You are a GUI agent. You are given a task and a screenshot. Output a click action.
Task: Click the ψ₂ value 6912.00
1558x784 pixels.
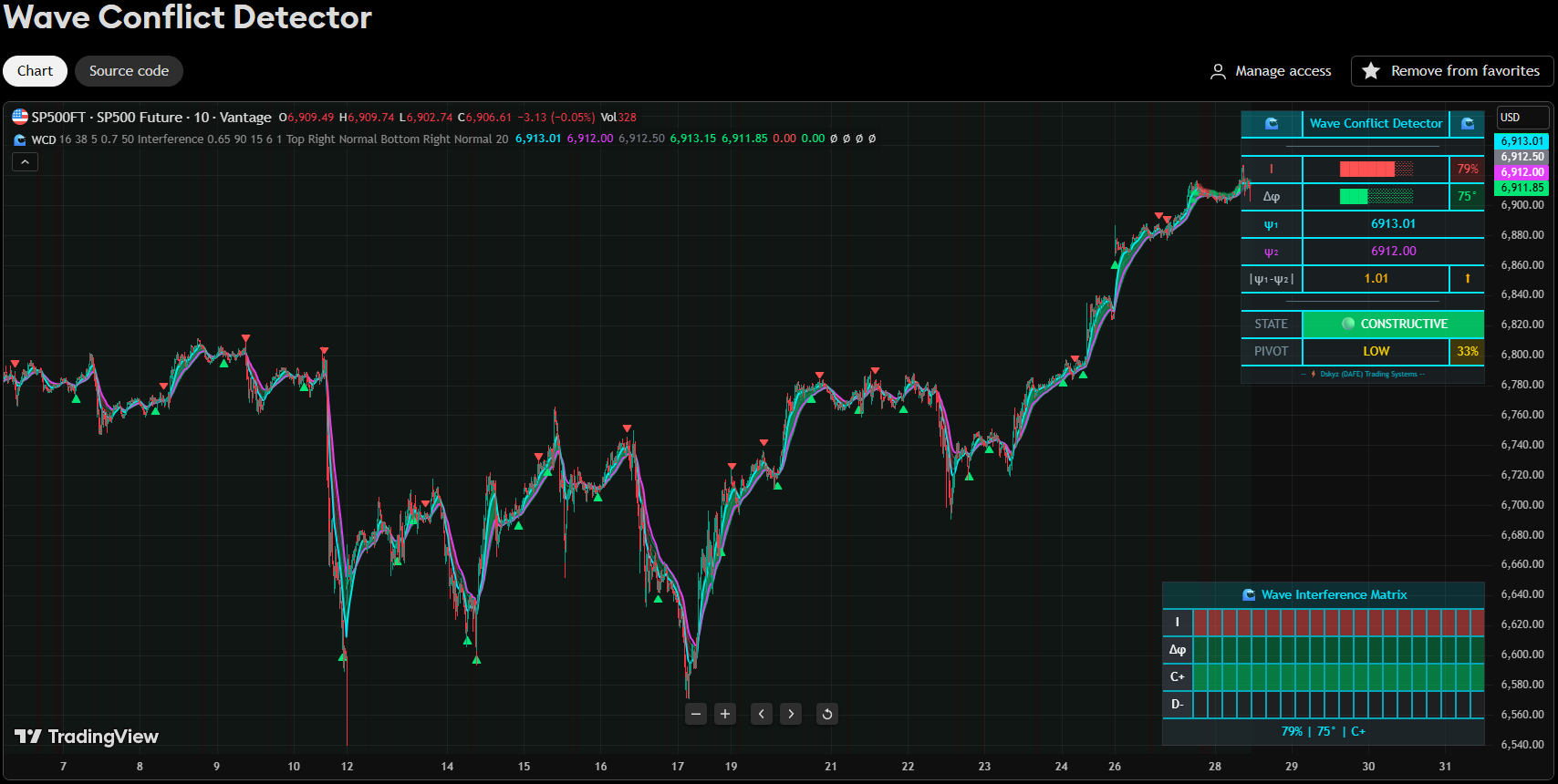(1393, 251)
